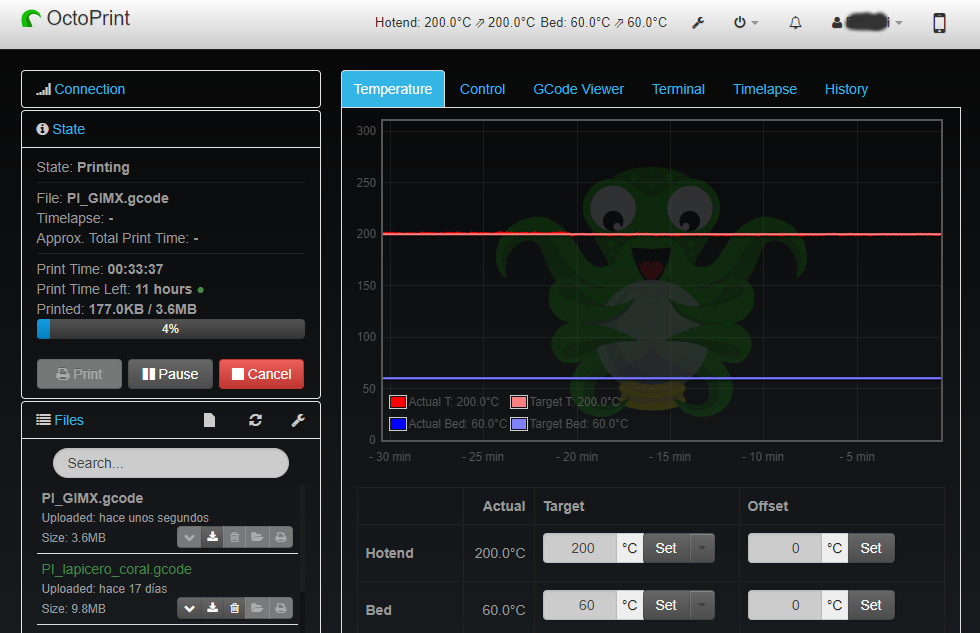Image resolution: width=980 pixels, height=633 pixels.
Task: Delete PI_lapicero_coral.gcode trash icon
Action: click(x=234, y=608)
